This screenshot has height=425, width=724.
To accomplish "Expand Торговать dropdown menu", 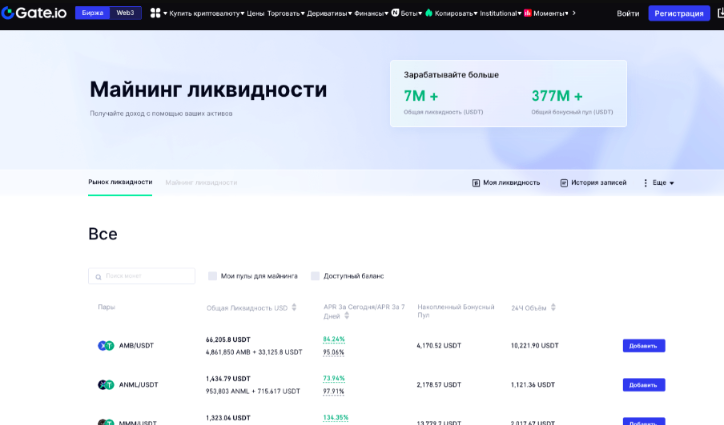I will [x=286, y=13].
